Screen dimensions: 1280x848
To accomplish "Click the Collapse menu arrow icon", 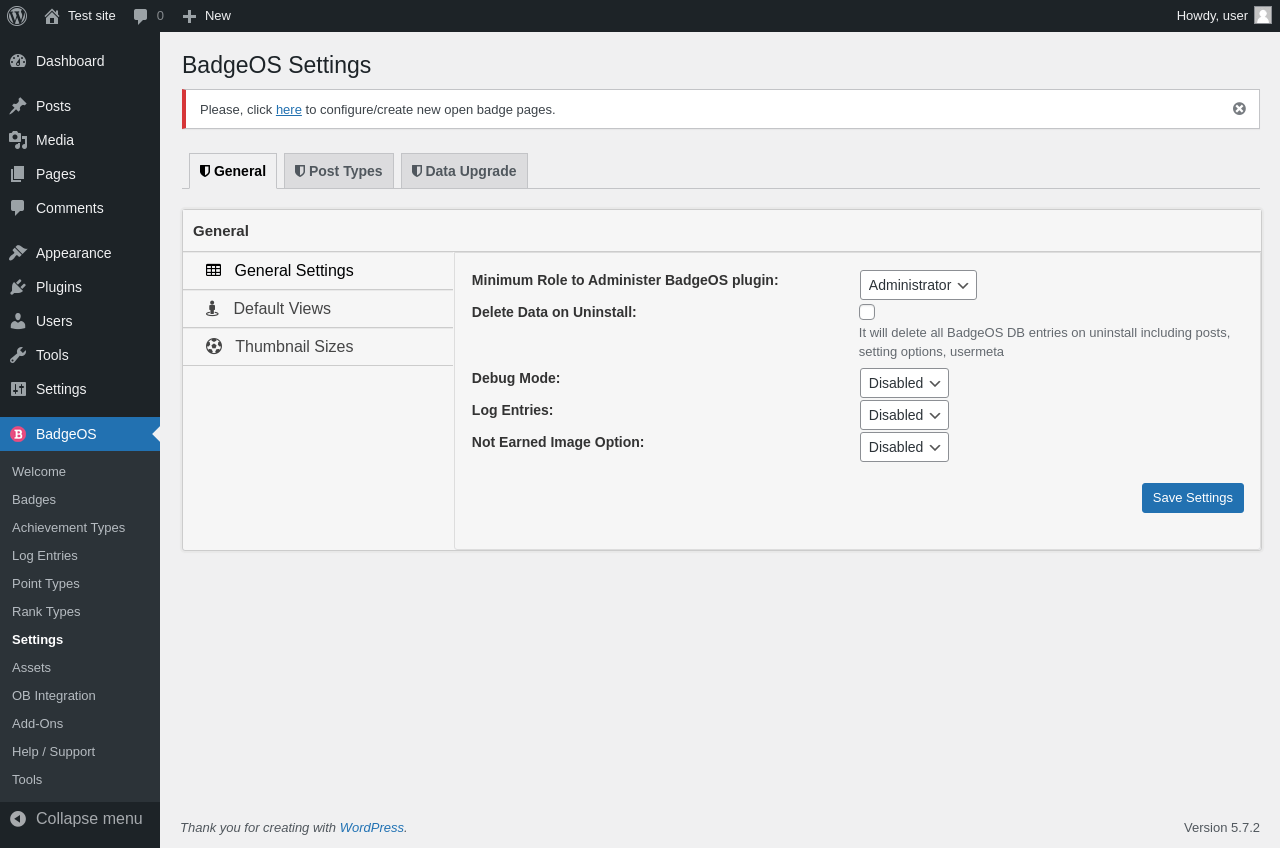I will point(18,819).
